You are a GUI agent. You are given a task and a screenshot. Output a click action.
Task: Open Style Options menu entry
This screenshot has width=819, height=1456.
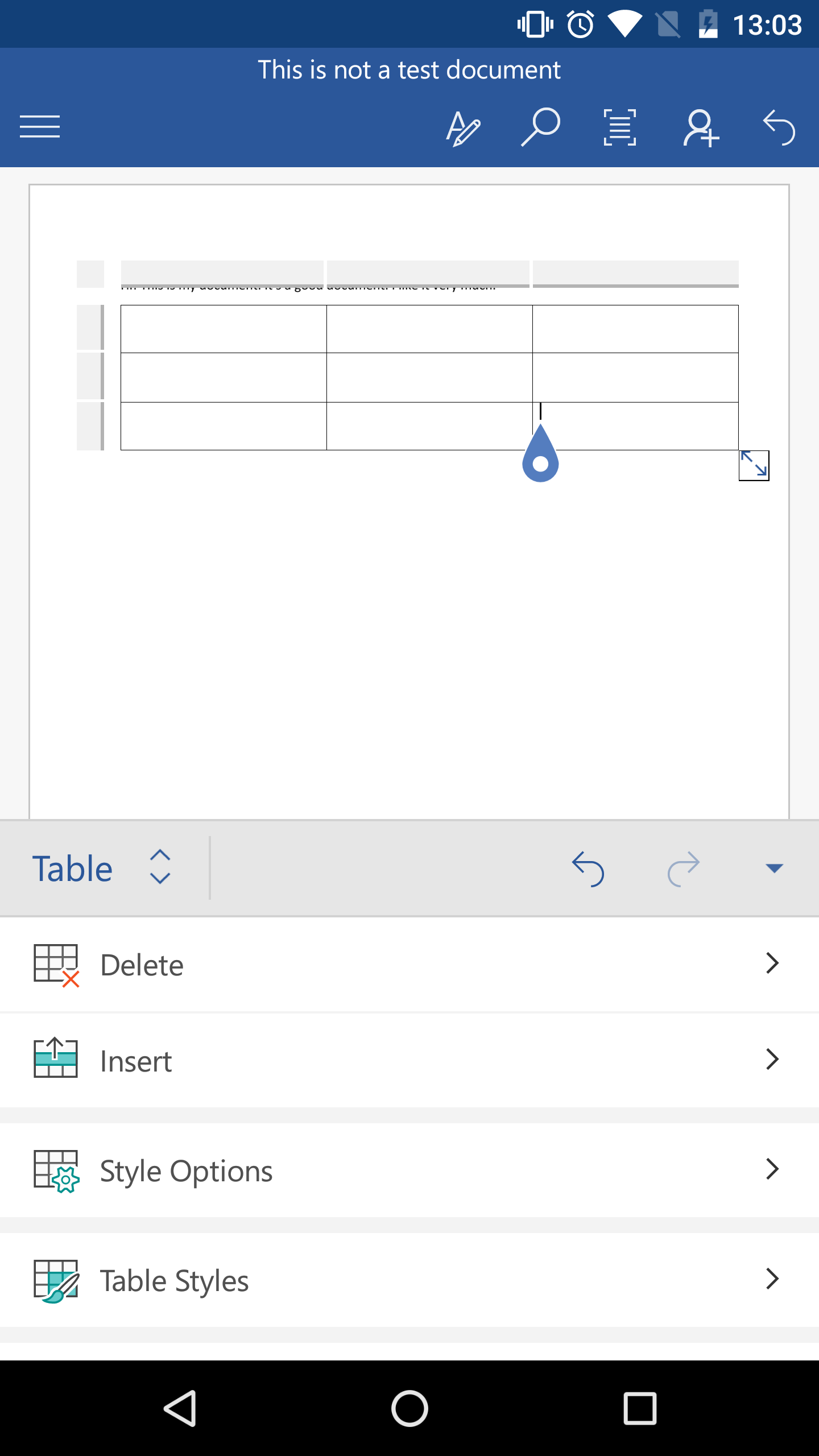click(409, 1170)
